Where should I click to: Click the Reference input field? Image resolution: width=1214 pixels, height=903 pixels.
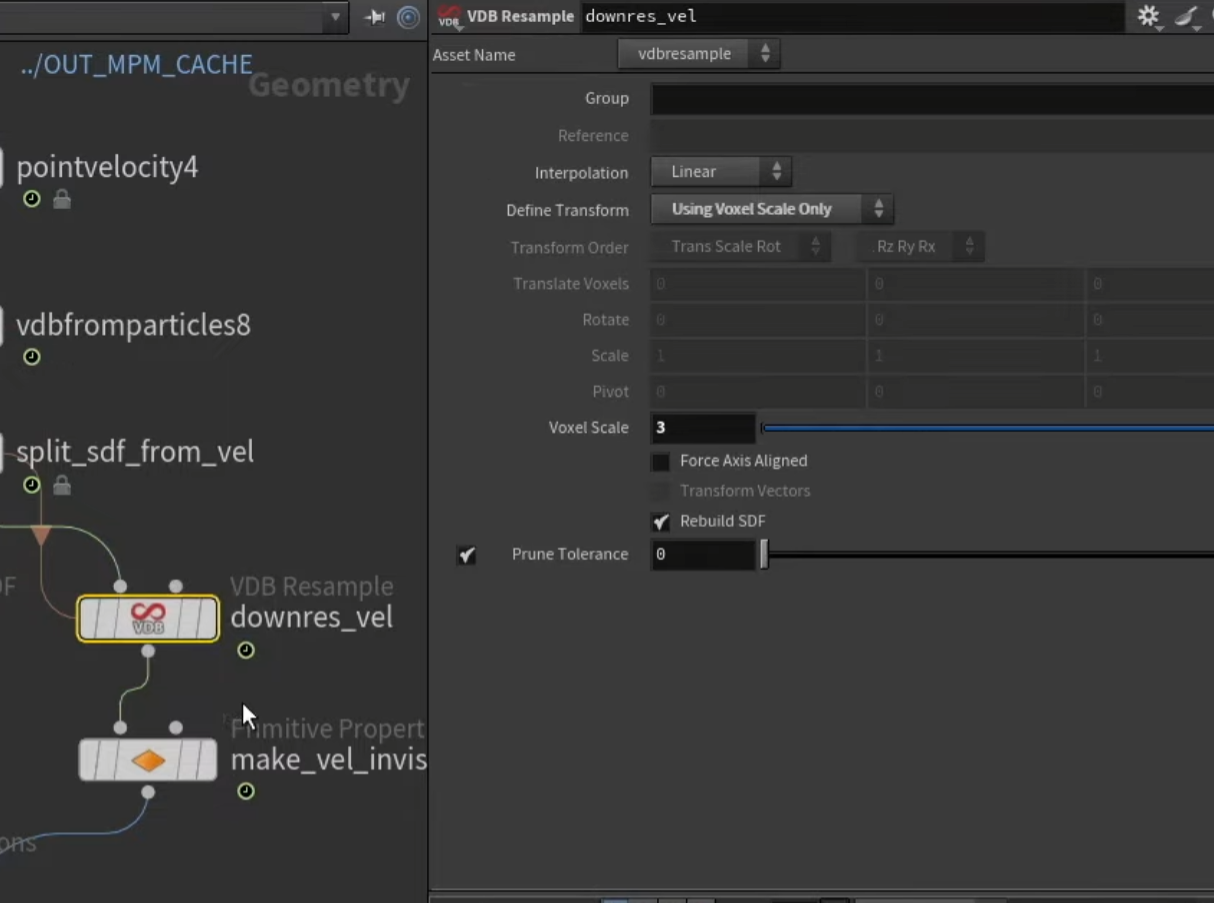pos(932,136)
